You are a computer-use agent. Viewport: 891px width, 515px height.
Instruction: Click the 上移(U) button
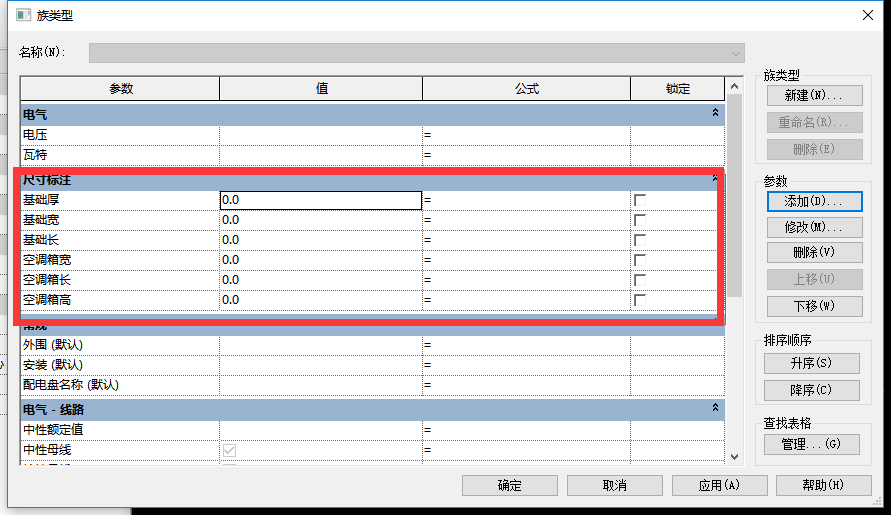814,279
